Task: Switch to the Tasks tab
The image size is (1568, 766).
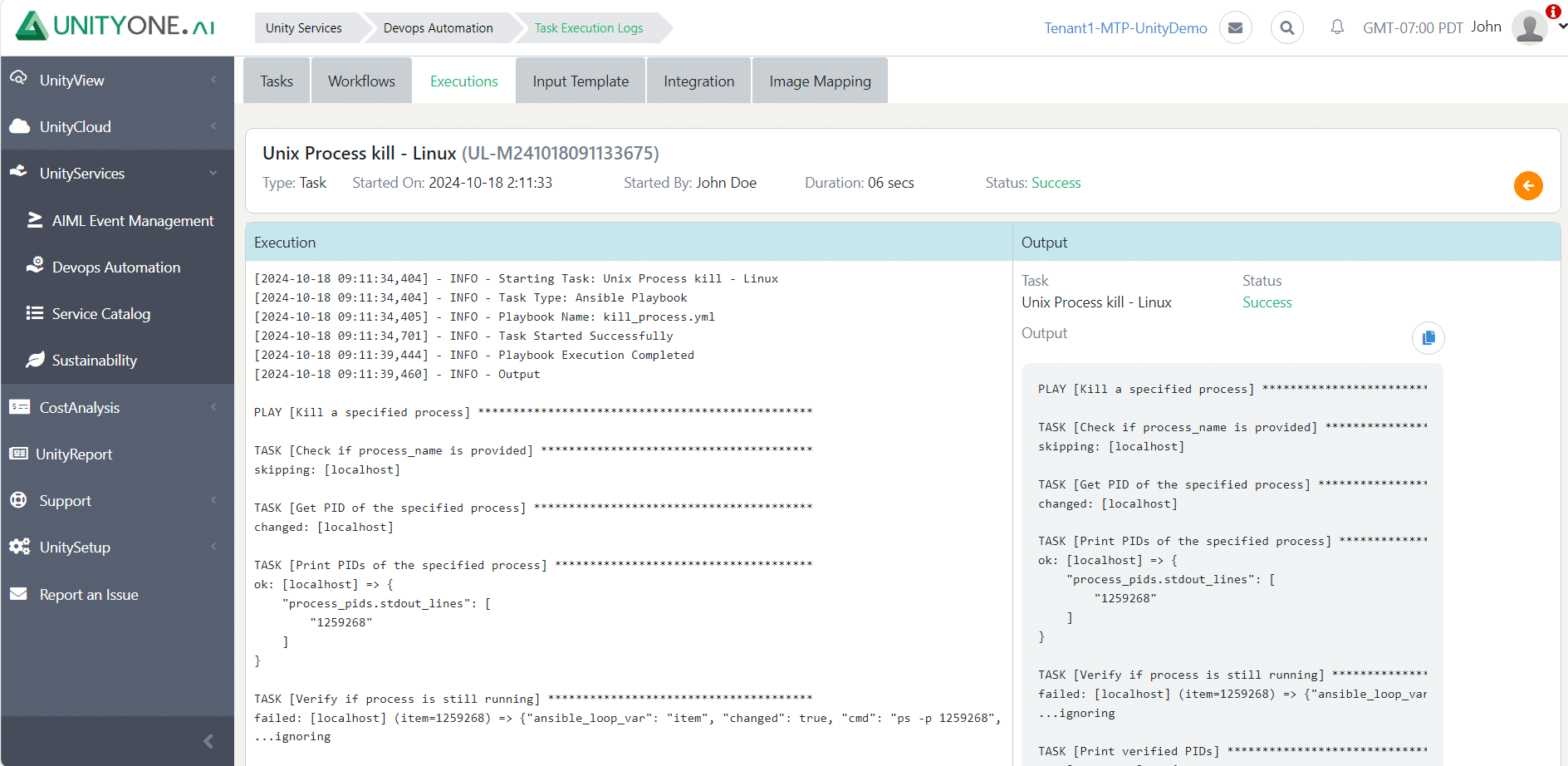Action: (277, 81)
